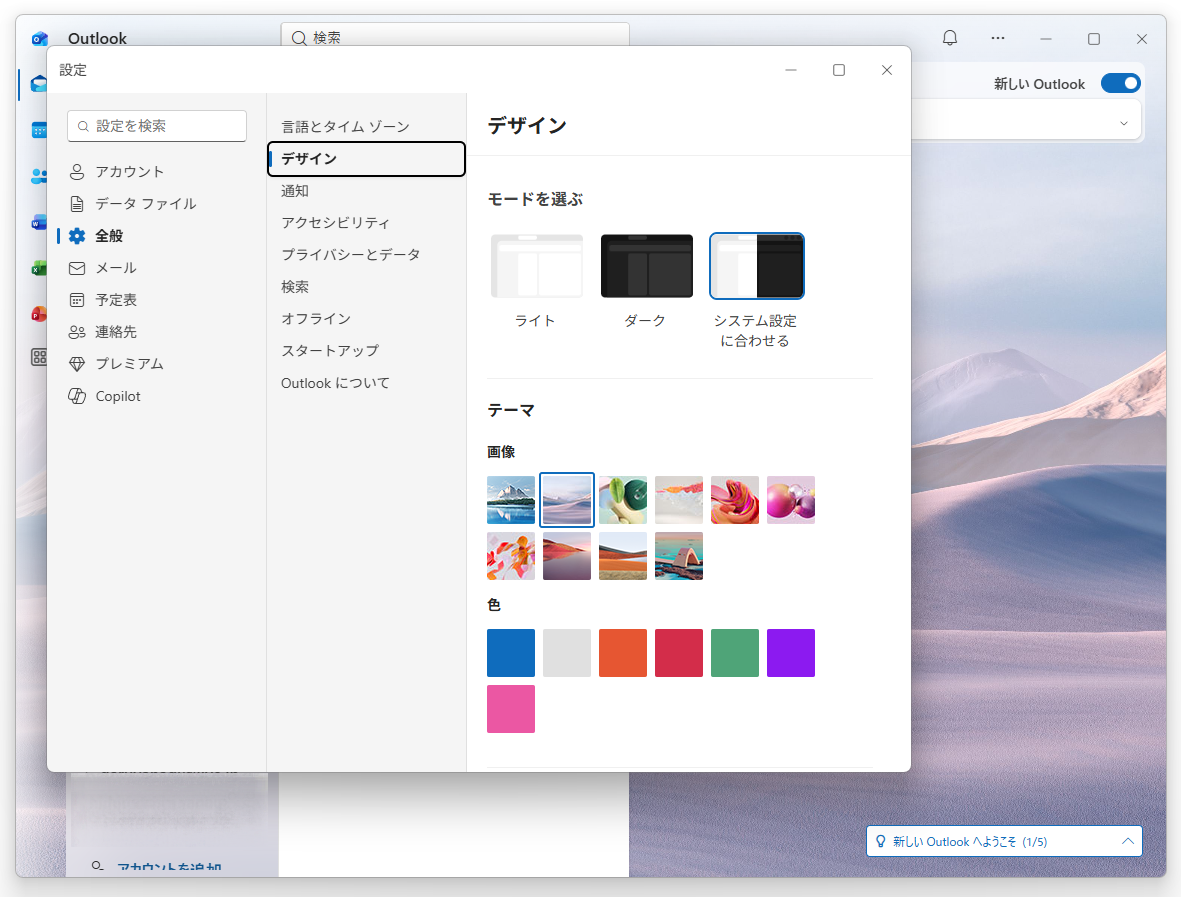This screenshot has width=1181, height=897.
Task: Select the mountain lake theme image
Action: point(511,499)
